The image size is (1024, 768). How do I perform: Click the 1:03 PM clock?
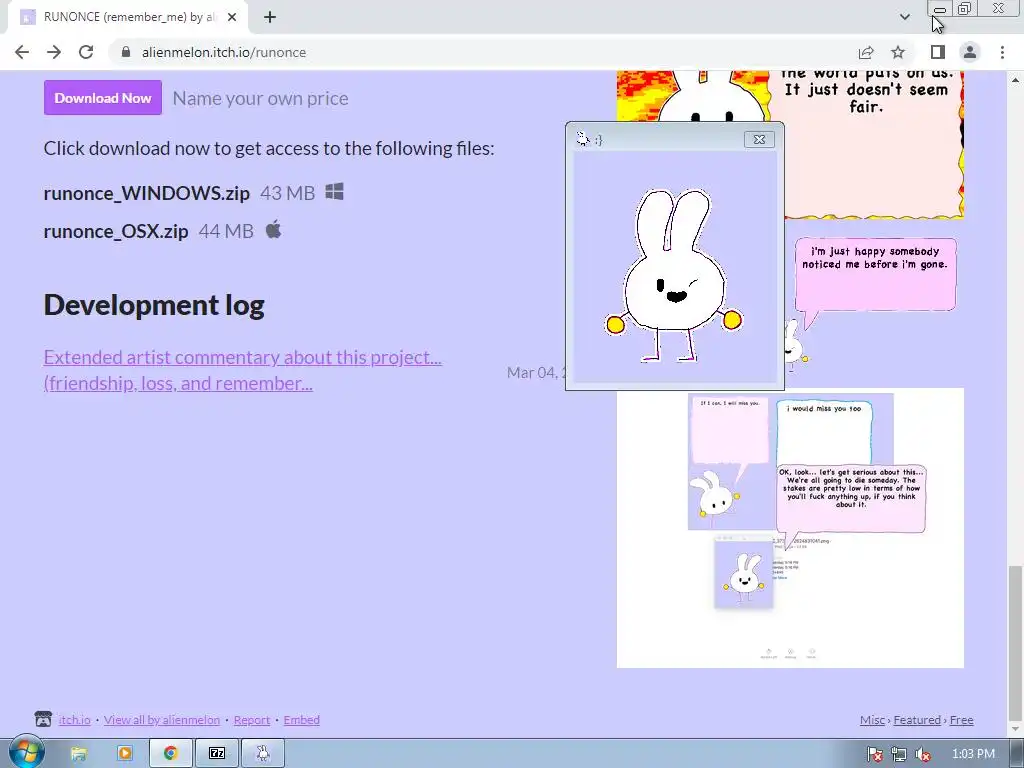[x=973, y=754]
